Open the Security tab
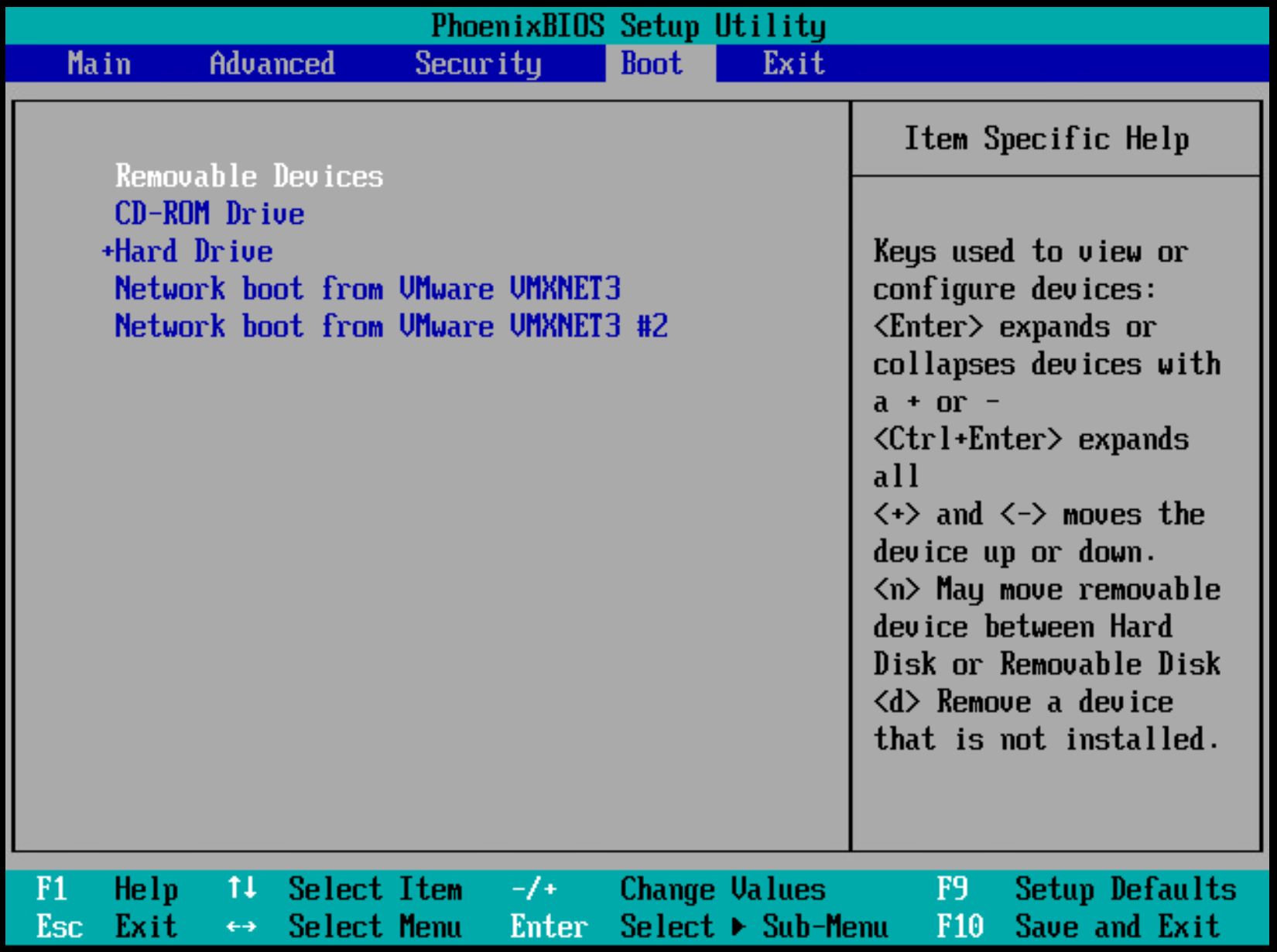The image size is (1277, 952). 478,63
